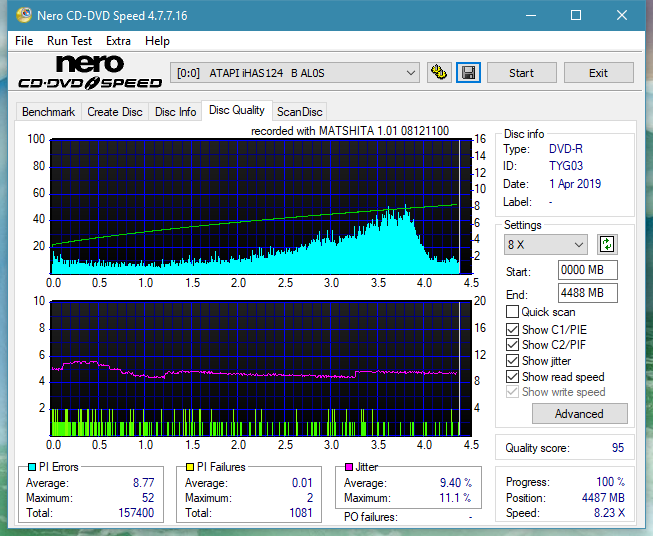The height and width of the screenshot is (536, 653).
Task: Uncheck Show C1/PIE
Action: pos(512,329)
